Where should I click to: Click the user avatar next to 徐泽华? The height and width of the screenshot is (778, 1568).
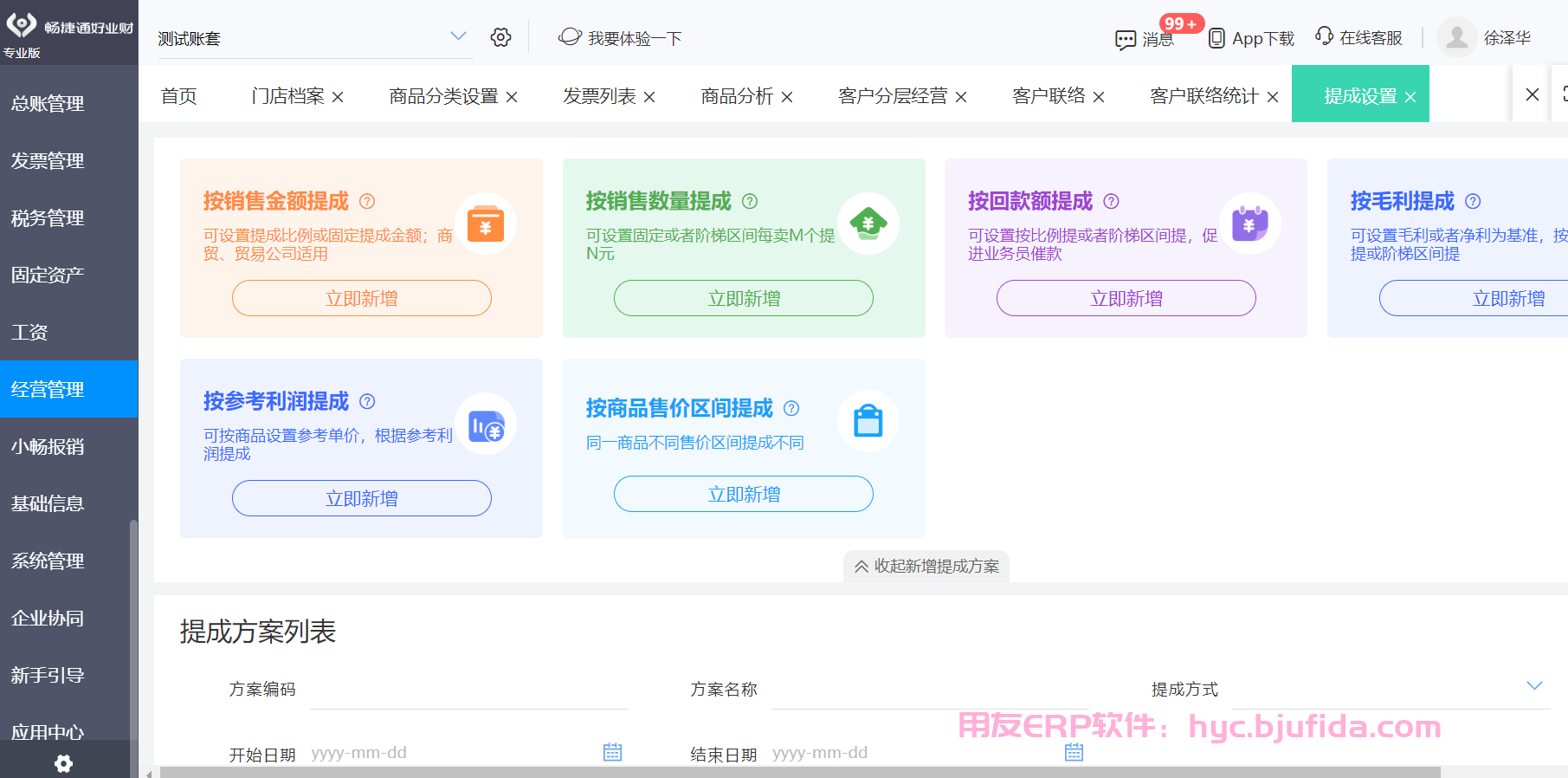coord(1456,37)
